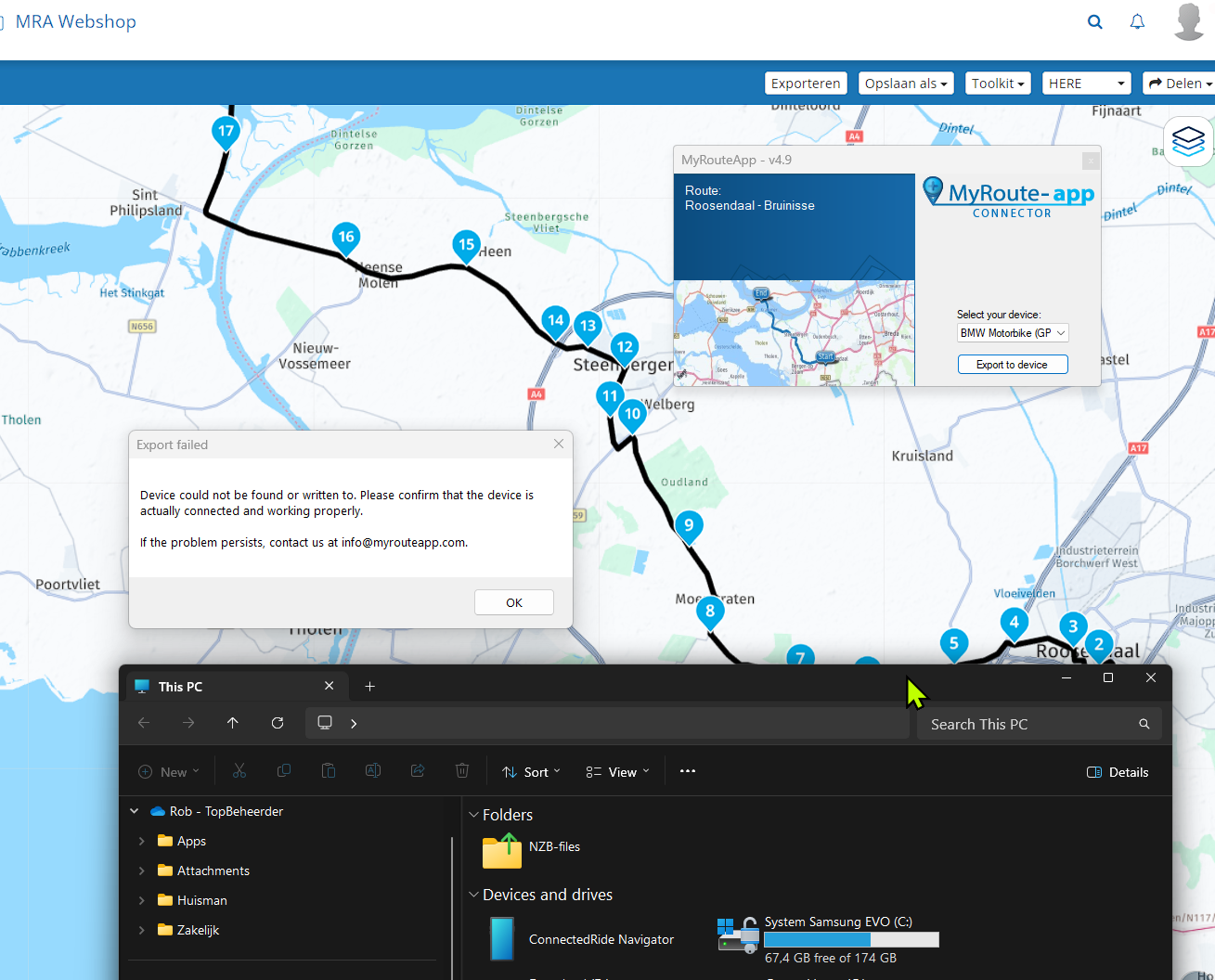Click Export to device button
Screen dimensions: 1215x980
(x=1012, y=365)
